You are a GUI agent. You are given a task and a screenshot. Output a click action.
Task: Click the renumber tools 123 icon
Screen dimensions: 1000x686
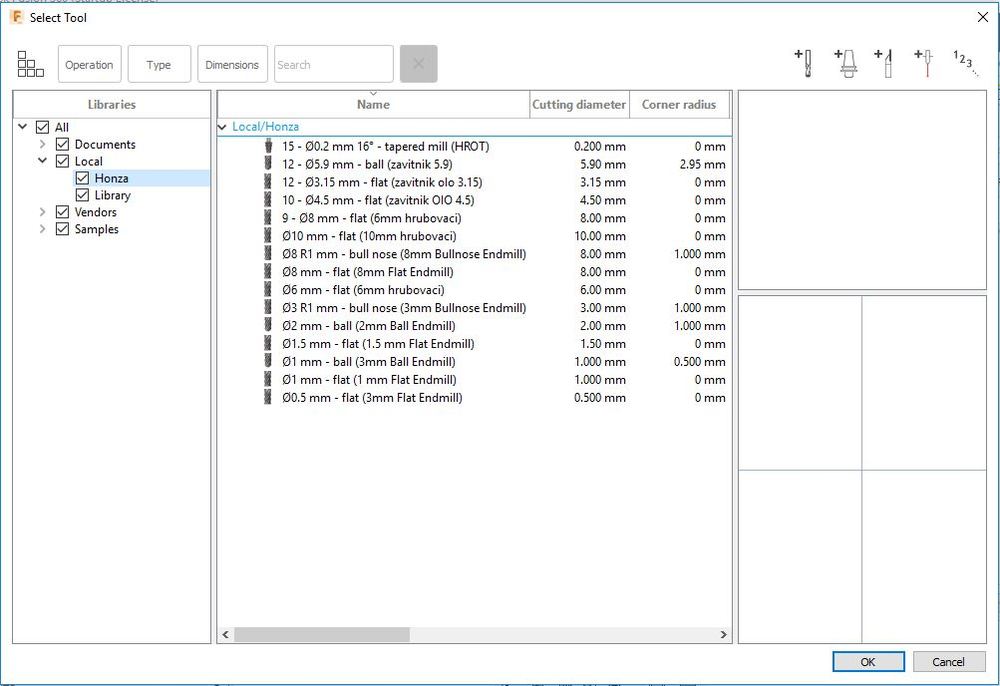coord(963,62)
